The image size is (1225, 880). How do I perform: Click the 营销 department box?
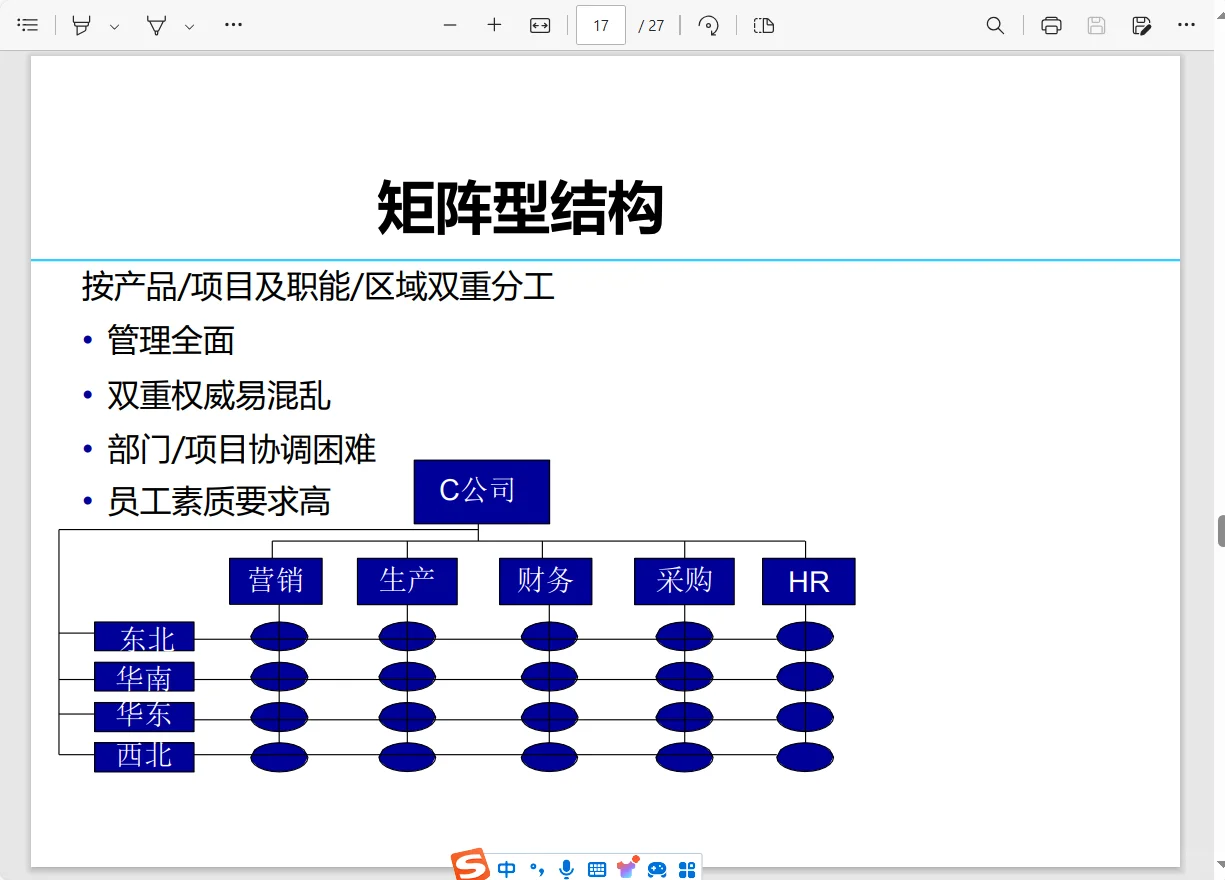pyautogui.click(x=276, y=581)
